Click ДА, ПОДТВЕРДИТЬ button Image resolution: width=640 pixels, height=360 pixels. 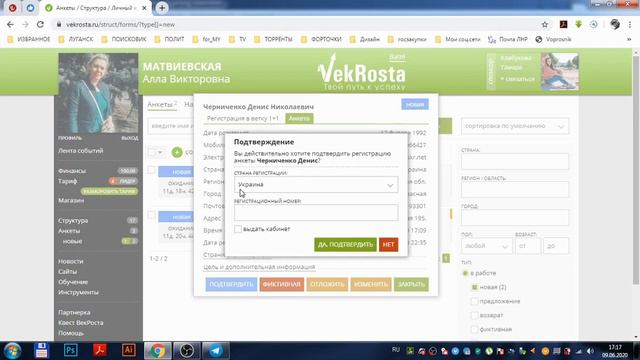(345, 244)
